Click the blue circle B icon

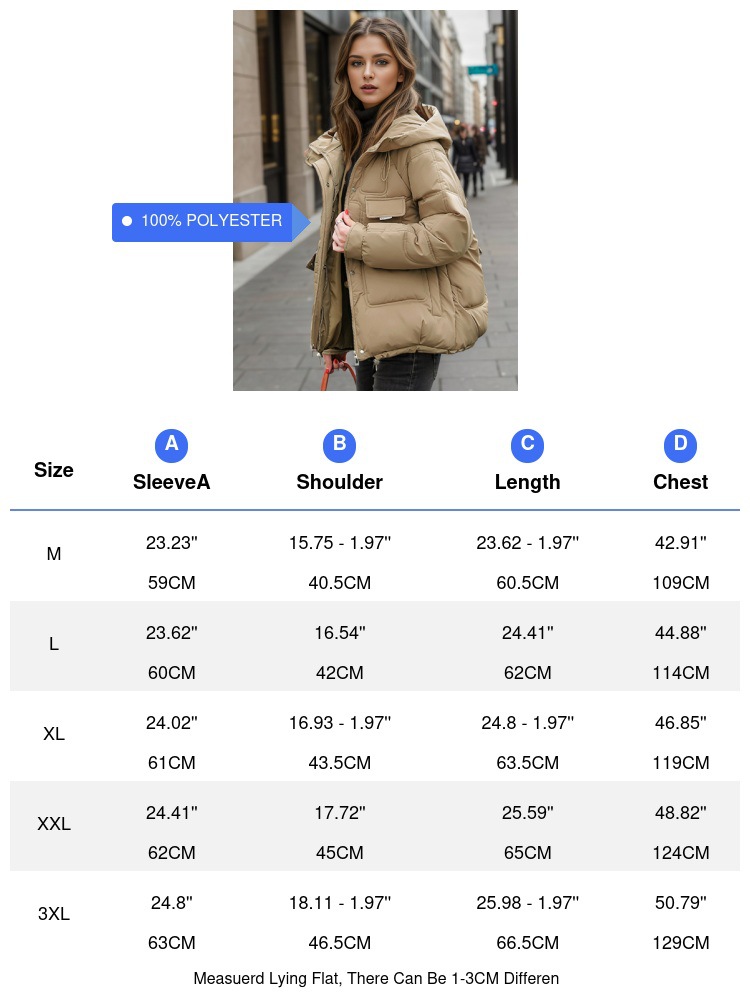click(x=339, y=445)
